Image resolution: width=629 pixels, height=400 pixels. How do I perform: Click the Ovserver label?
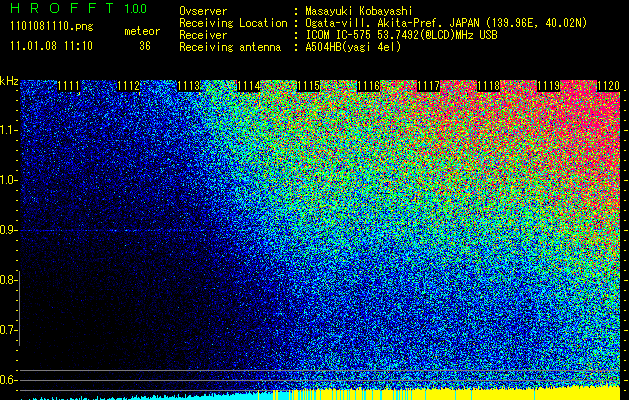coord(203,12)
